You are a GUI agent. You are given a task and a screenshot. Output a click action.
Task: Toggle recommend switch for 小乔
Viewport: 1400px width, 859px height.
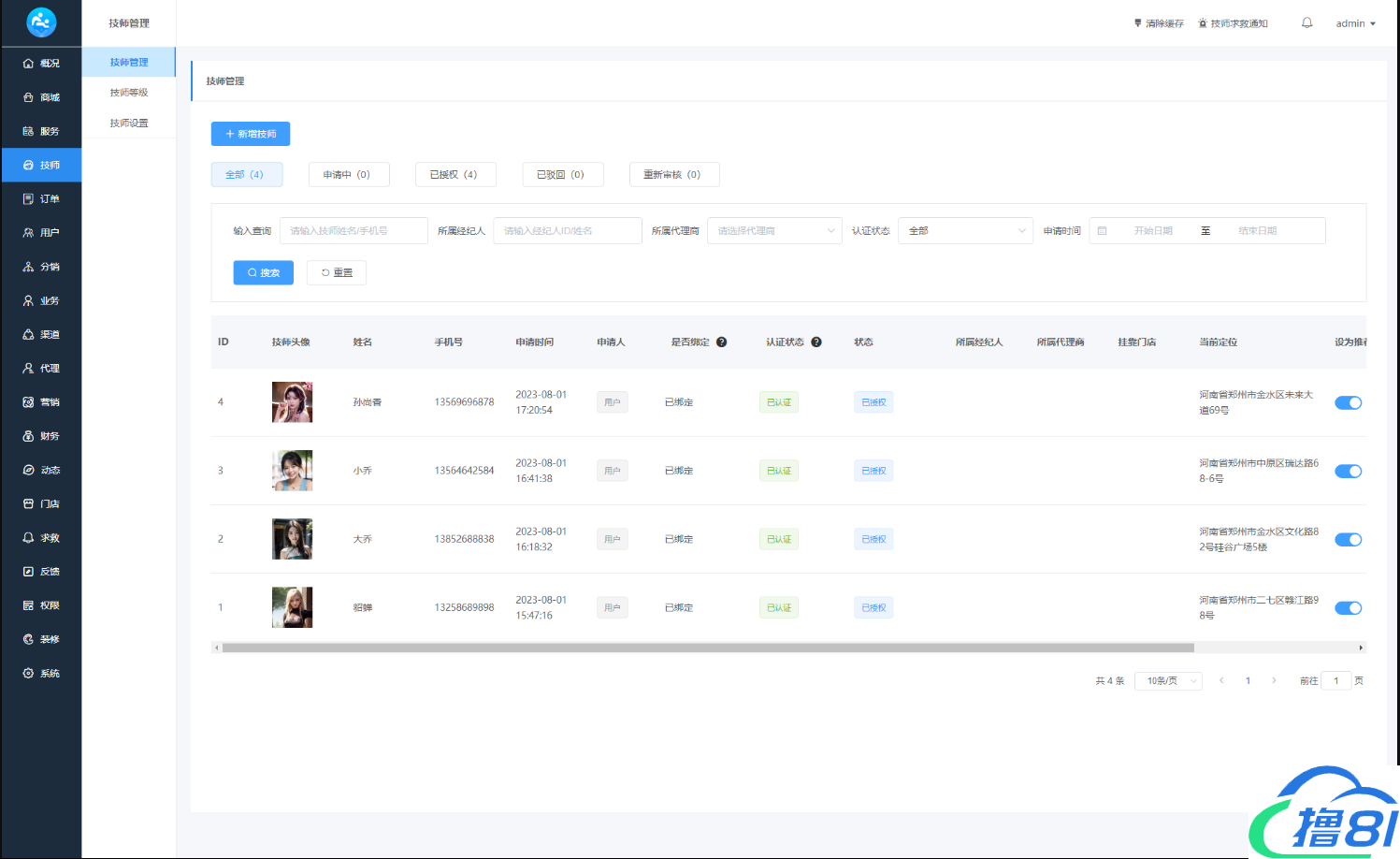coord(1348,472)
